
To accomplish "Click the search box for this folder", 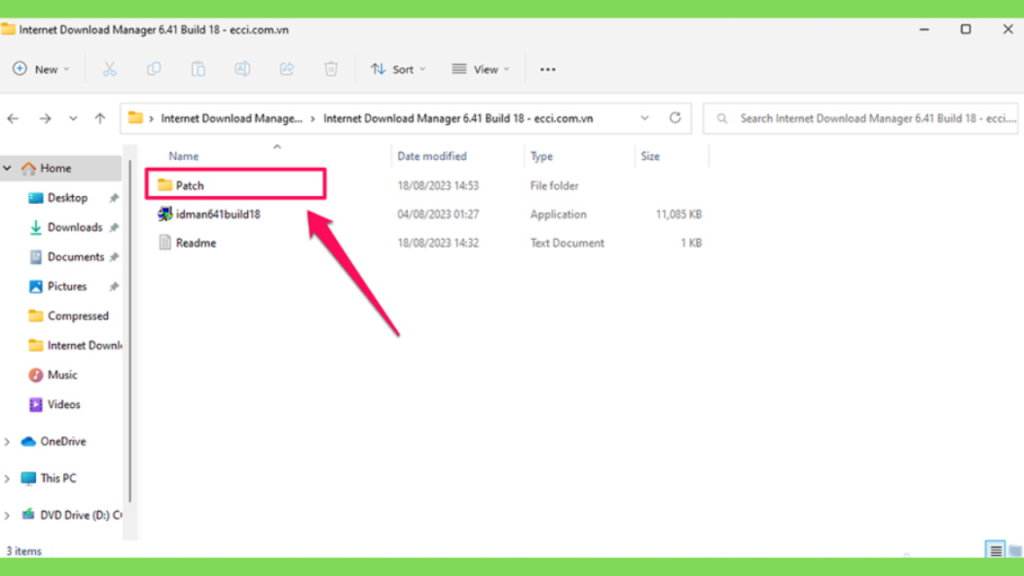I will pyautogui.click(x=861, y=118).
